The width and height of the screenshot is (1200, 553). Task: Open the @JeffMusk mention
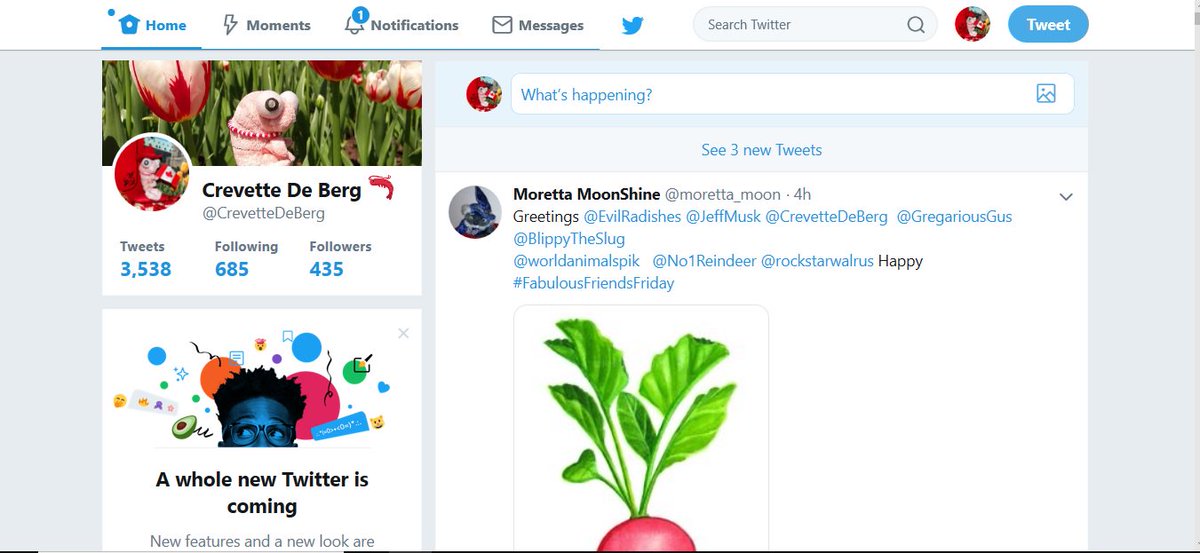(x=723, y=216)
